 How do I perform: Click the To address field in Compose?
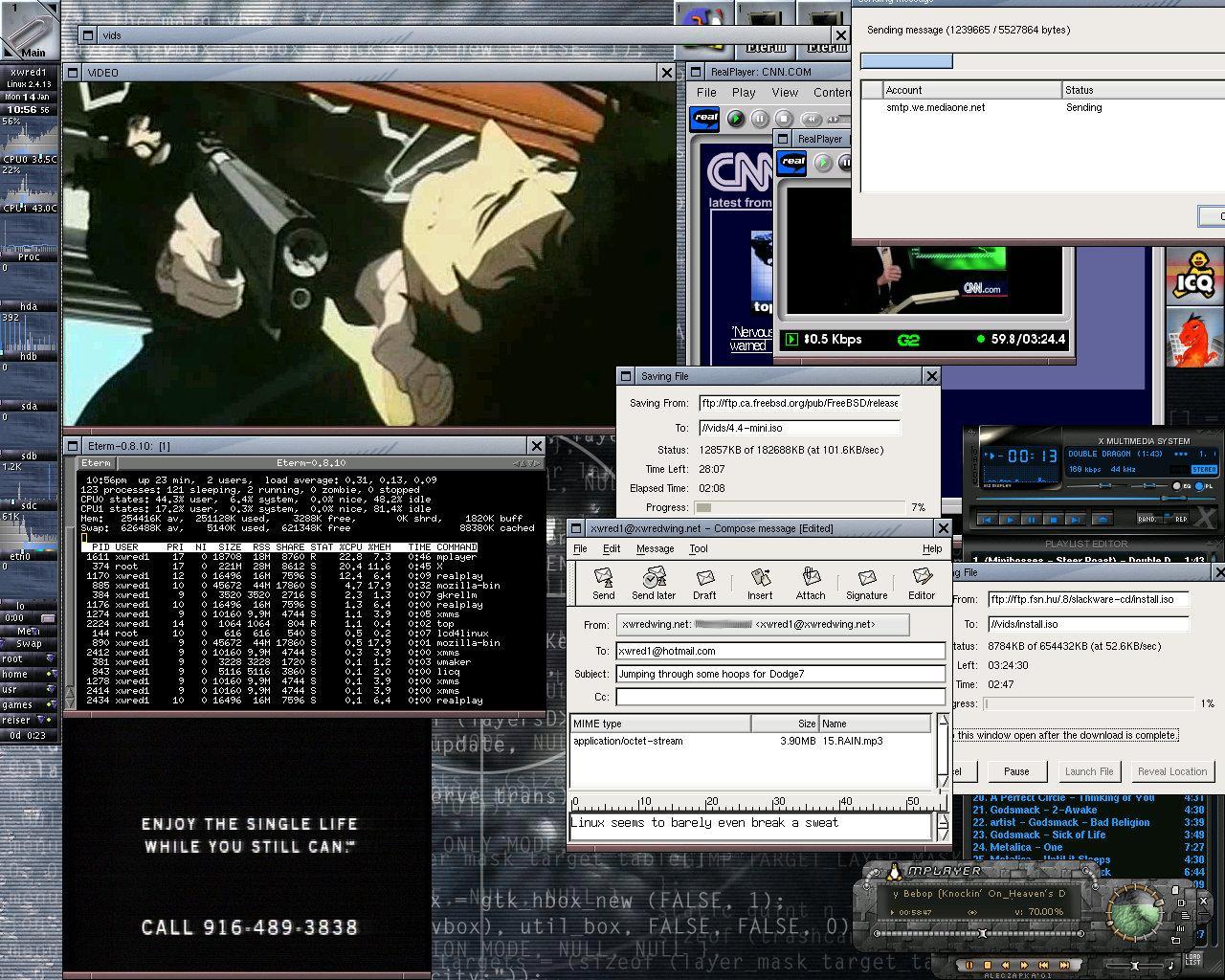click(x=780, y=651)
